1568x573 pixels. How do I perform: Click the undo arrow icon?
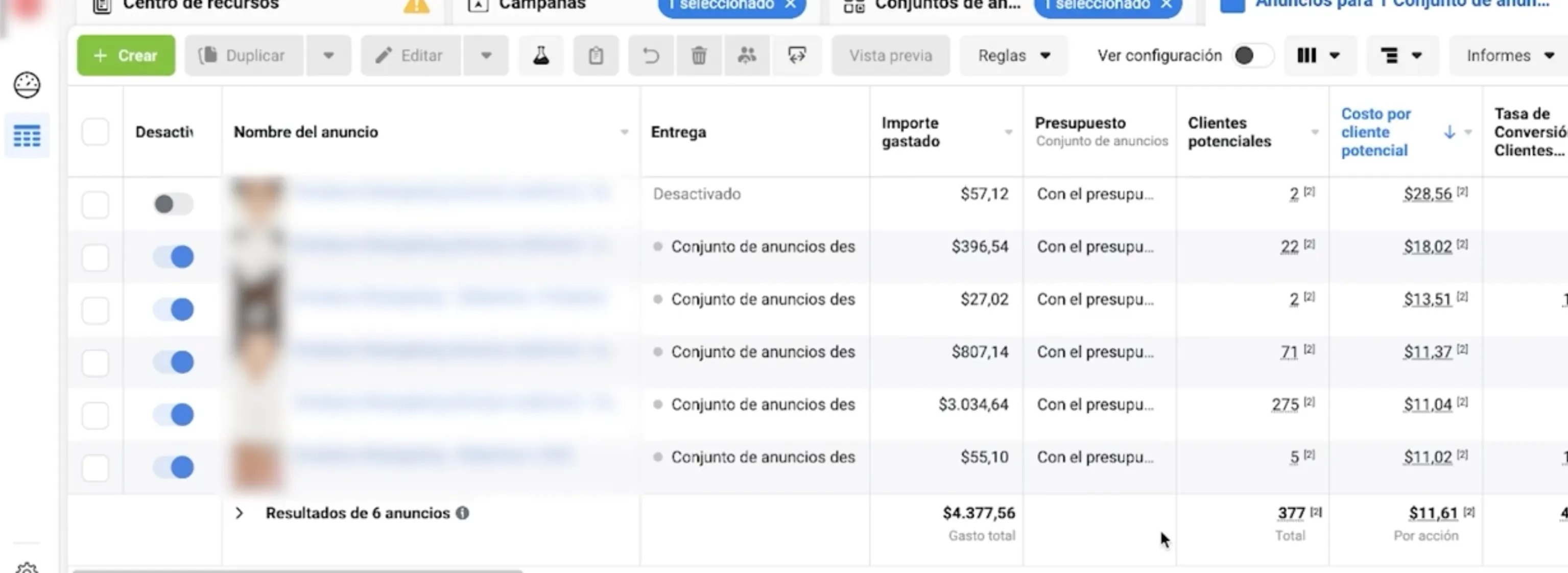pos(651,56)
